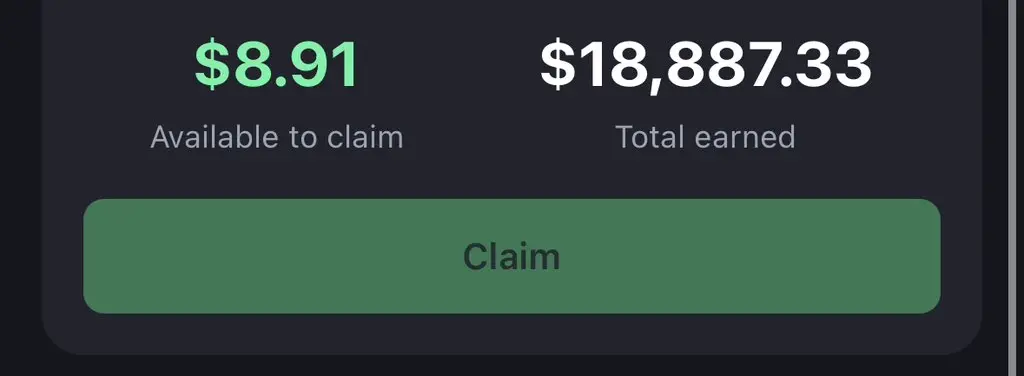Click the 'Available to claim' label
Image resolution: width=1024 pixels, height=376 pixels.
(277, 137)
